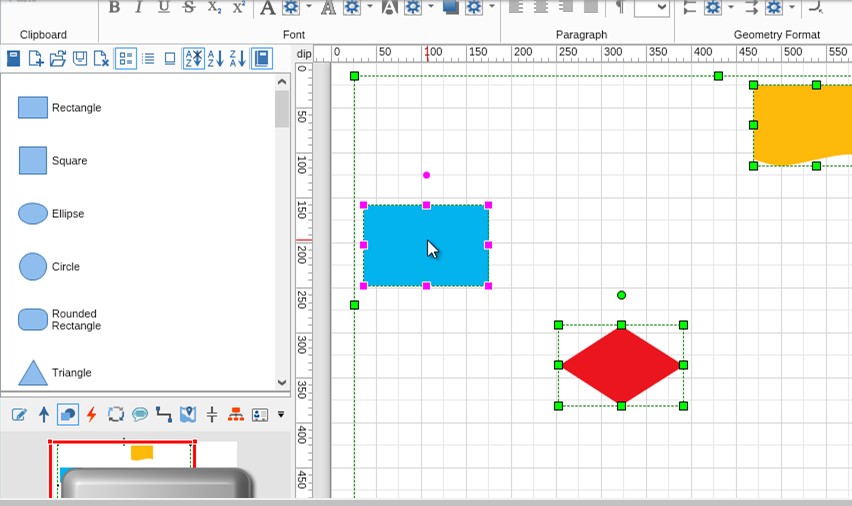The height and width of the screenshot is (506, 852).
Task: Select the lightning bolt shape category
Action: [92, 414]
